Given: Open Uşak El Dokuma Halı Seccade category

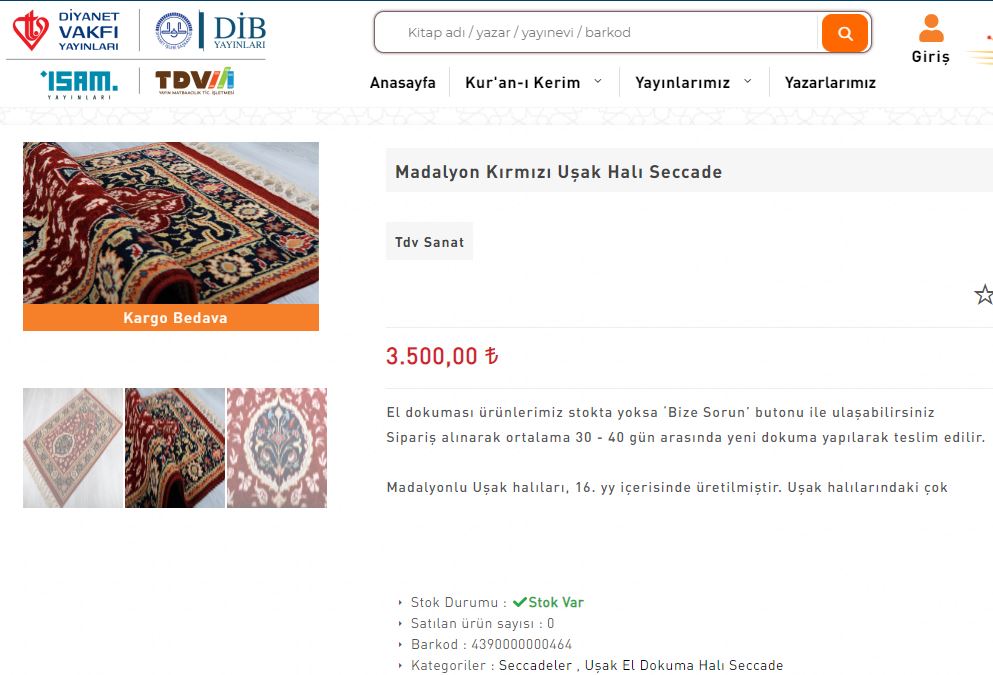Looking at the screenshot, I should point(684,666).
